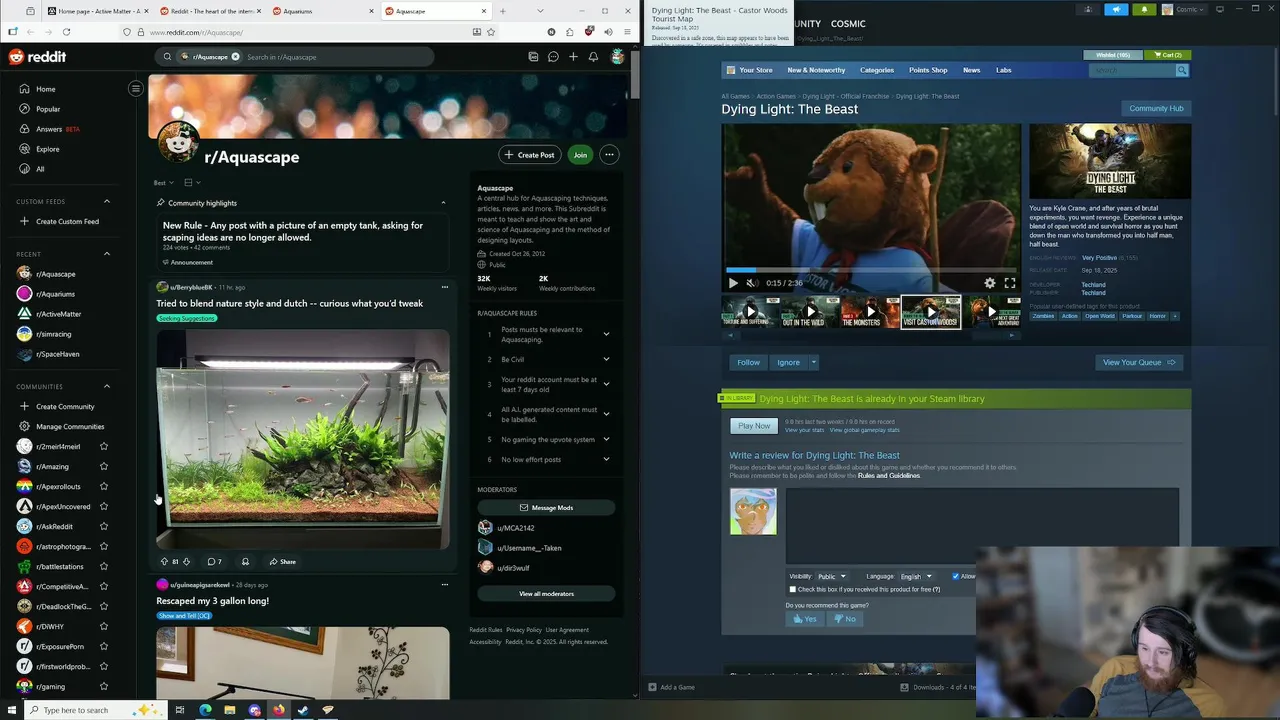Collapse the Recent section in sidebar
The image size is (1280, 720).
[107, 254]
